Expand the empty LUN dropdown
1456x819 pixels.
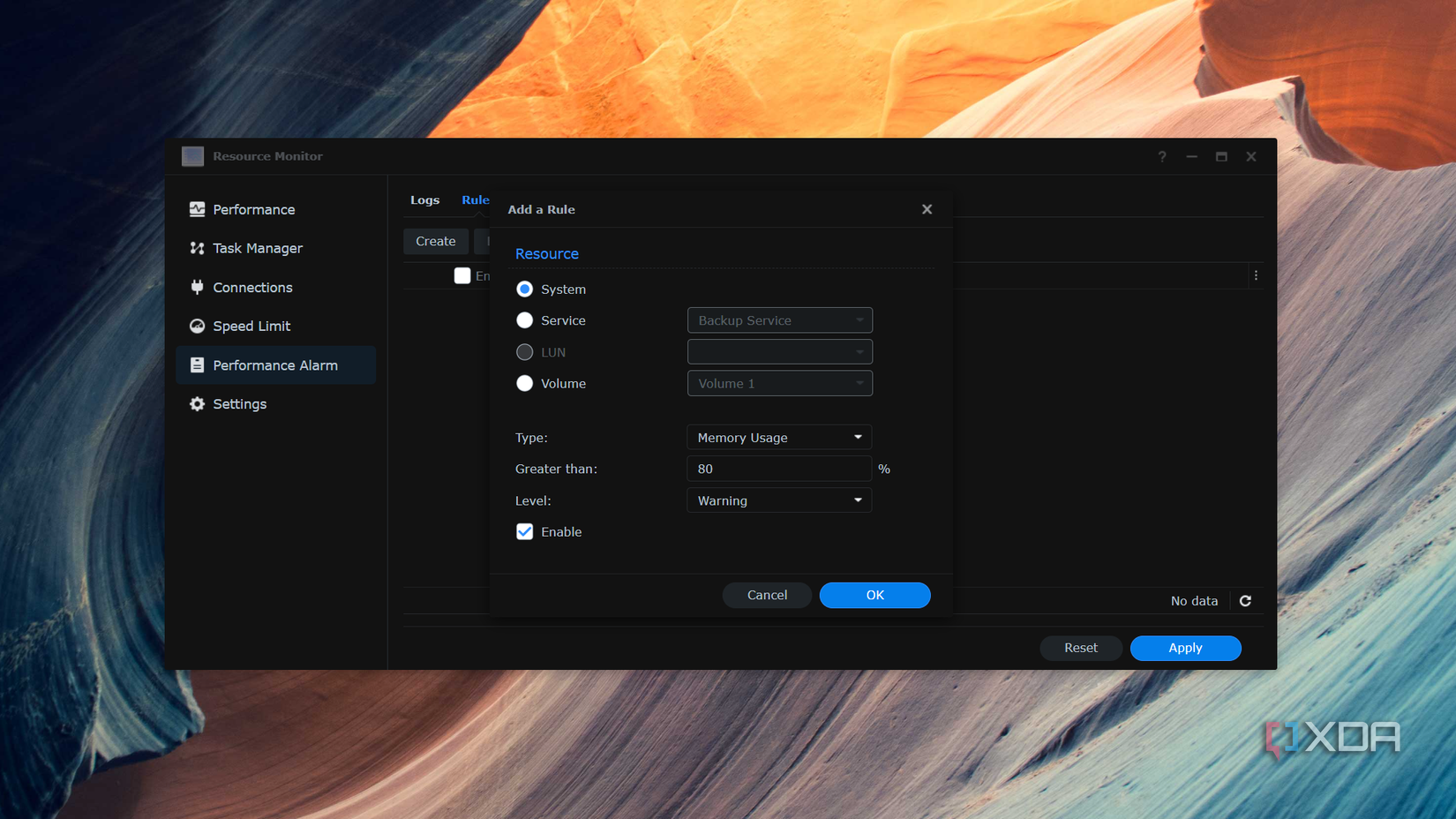pos(780,352)
